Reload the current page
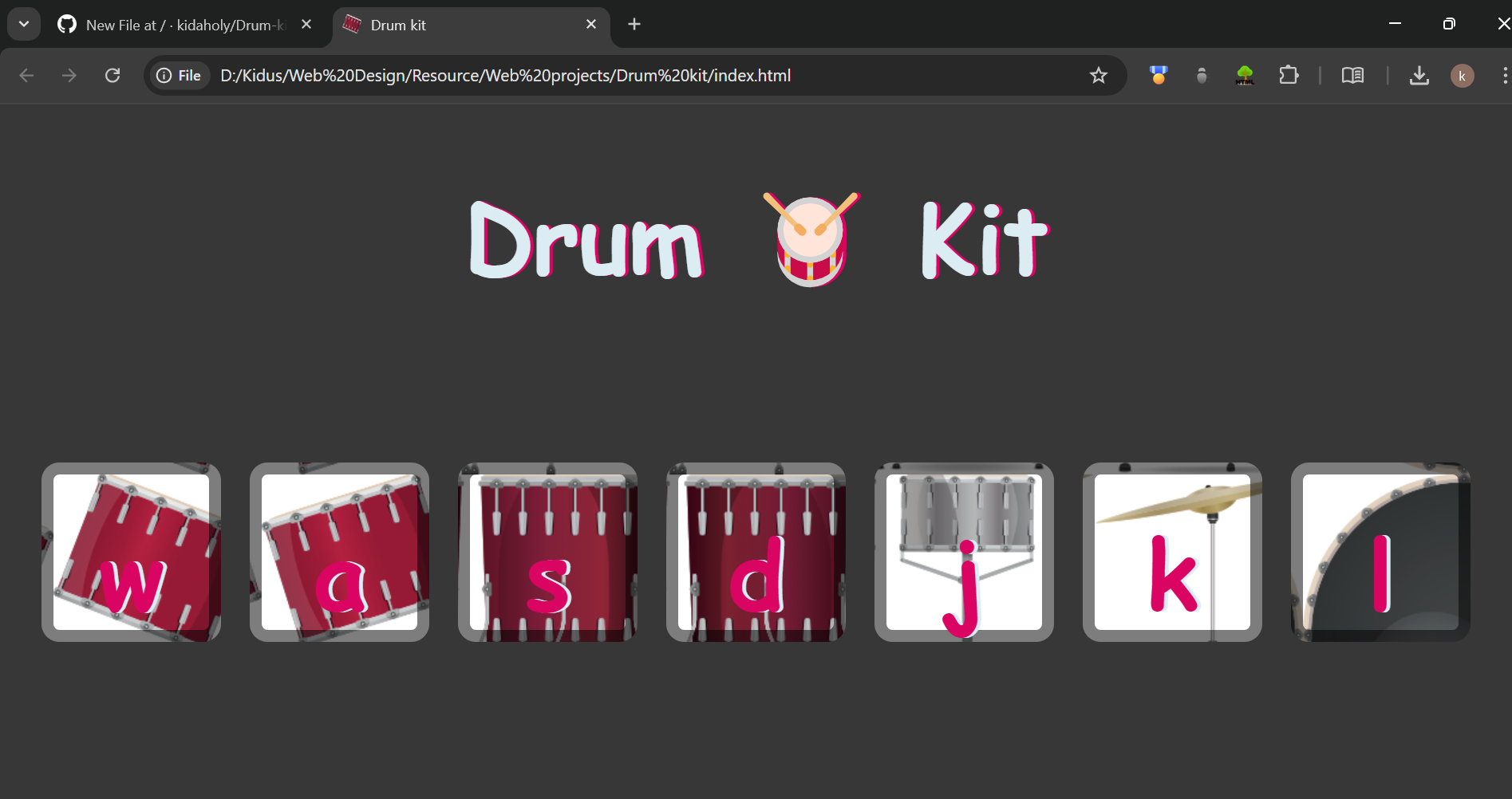 click(x=113, y=76)
